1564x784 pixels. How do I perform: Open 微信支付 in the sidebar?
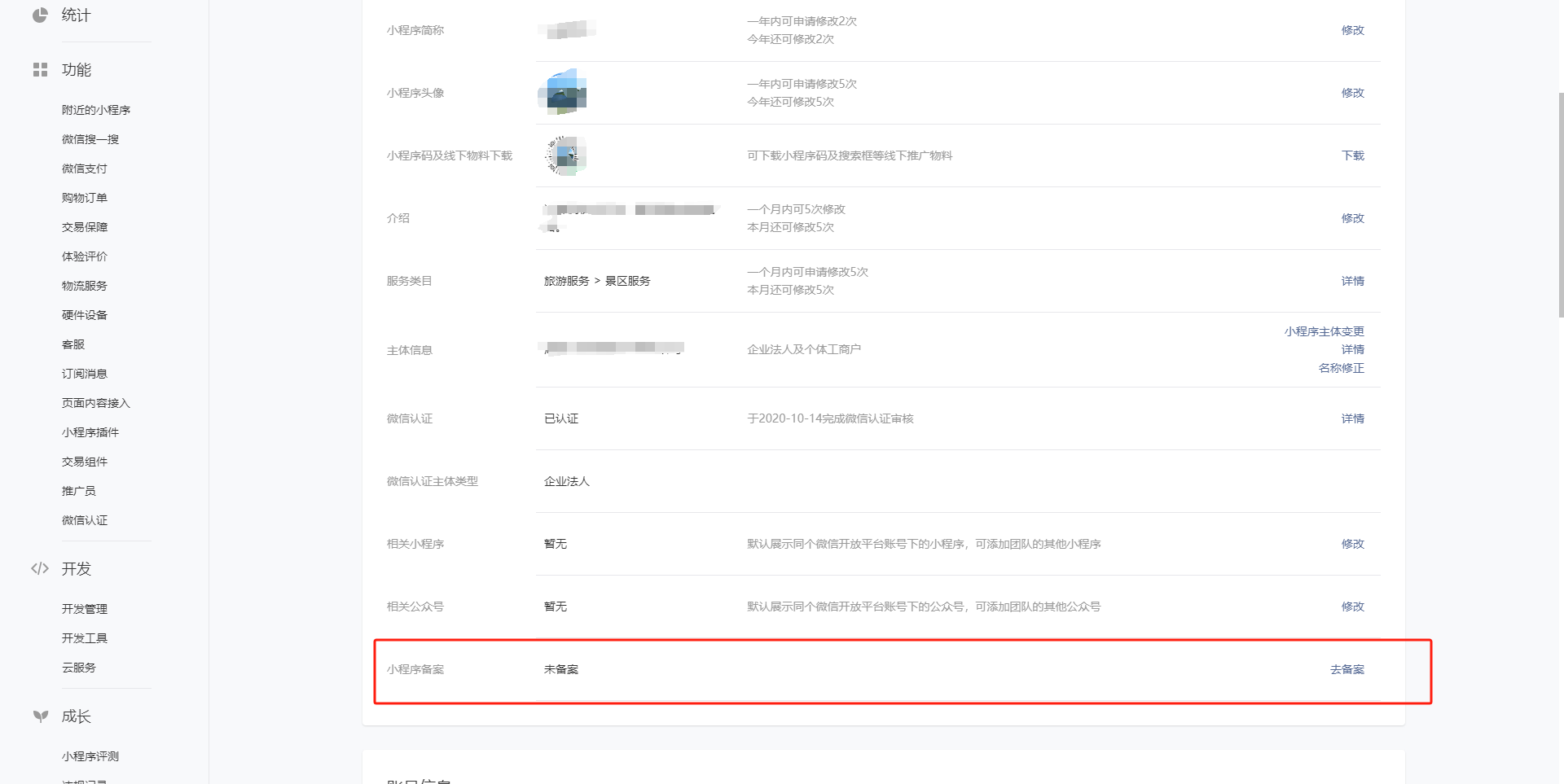click(x=84, y=169)
